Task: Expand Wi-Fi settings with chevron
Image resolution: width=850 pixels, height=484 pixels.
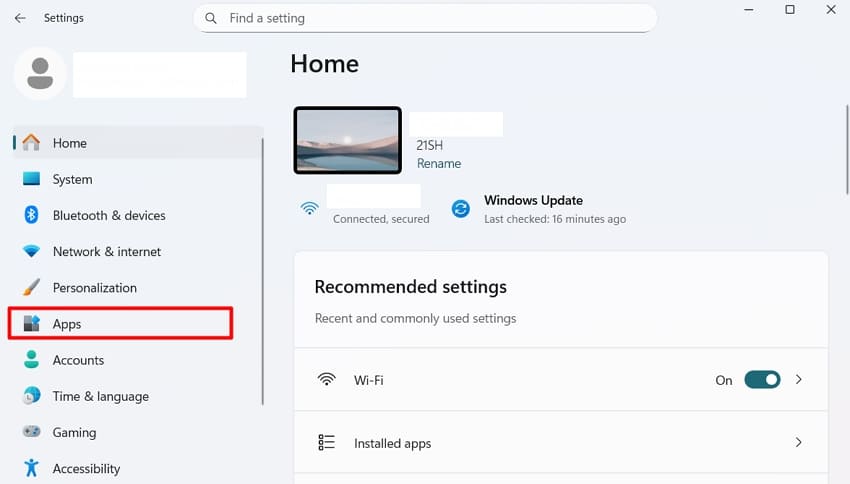Action: (x=799, y=379)
